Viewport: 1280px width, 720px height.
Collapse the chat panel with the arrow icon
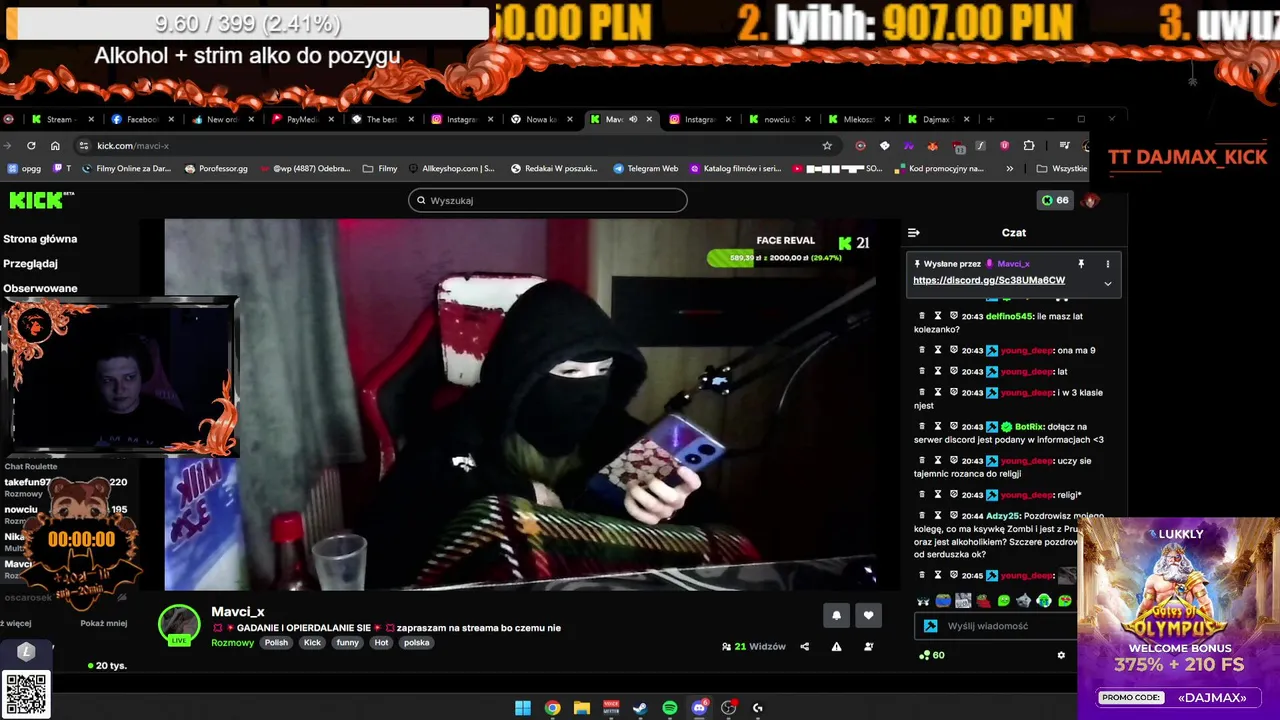point(913,232)
